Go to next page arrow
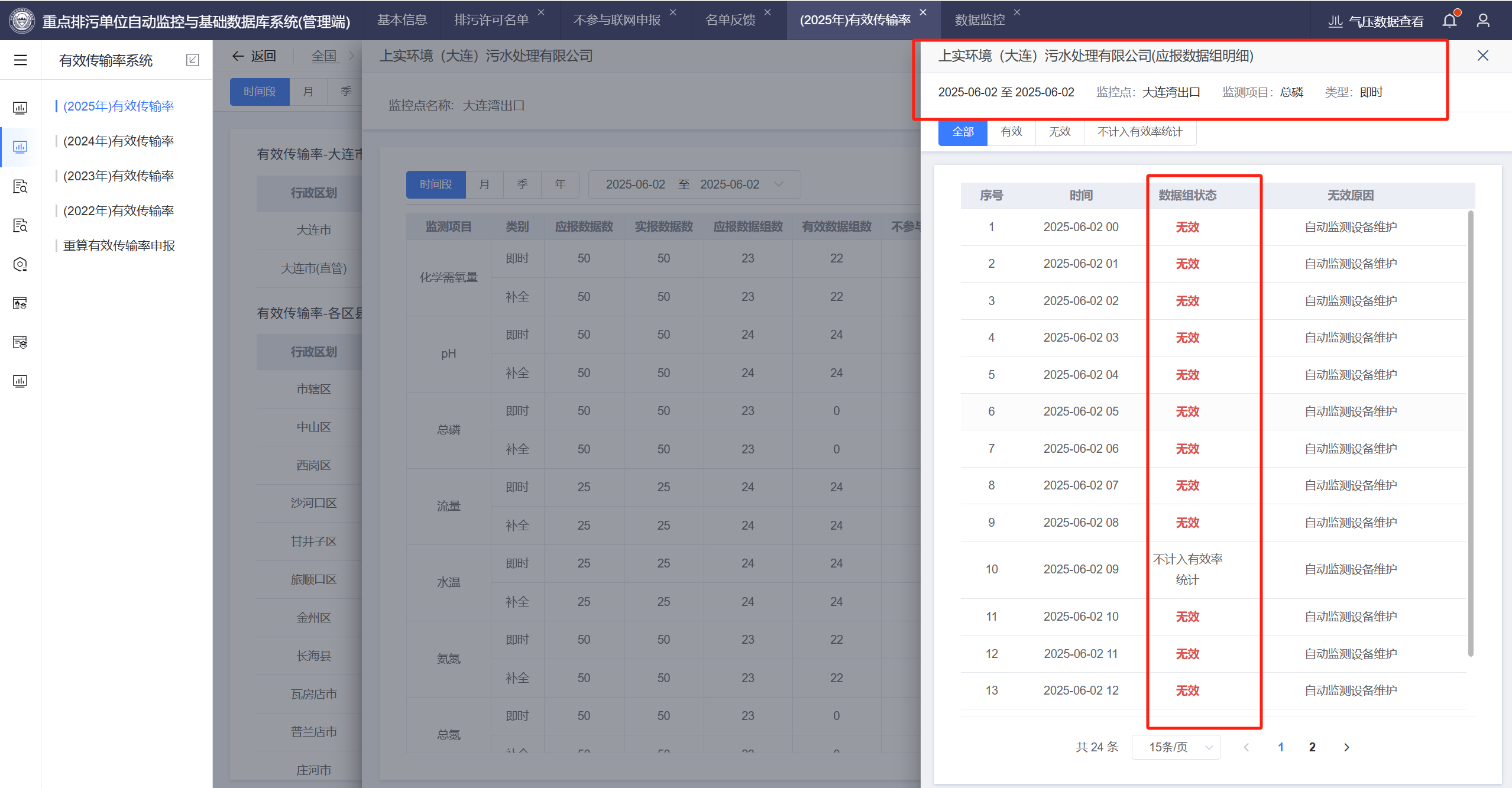The image size is (1512, 788). point(1346,748)
